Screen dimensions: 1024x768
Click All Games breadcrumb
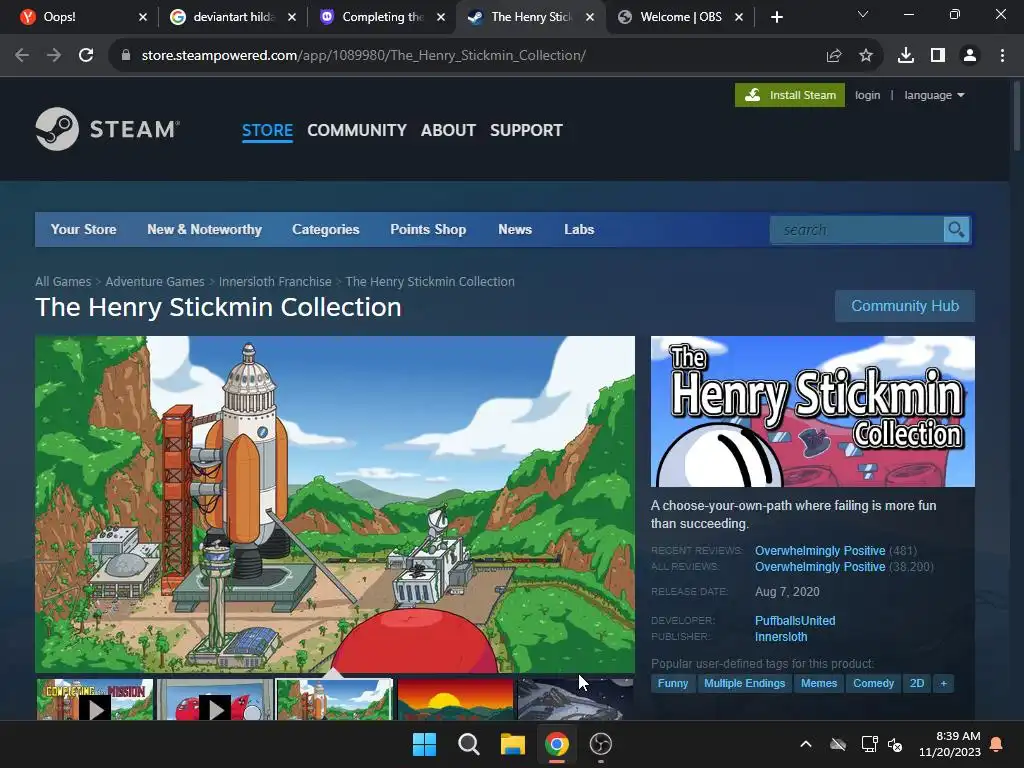[x=63, y=281]
